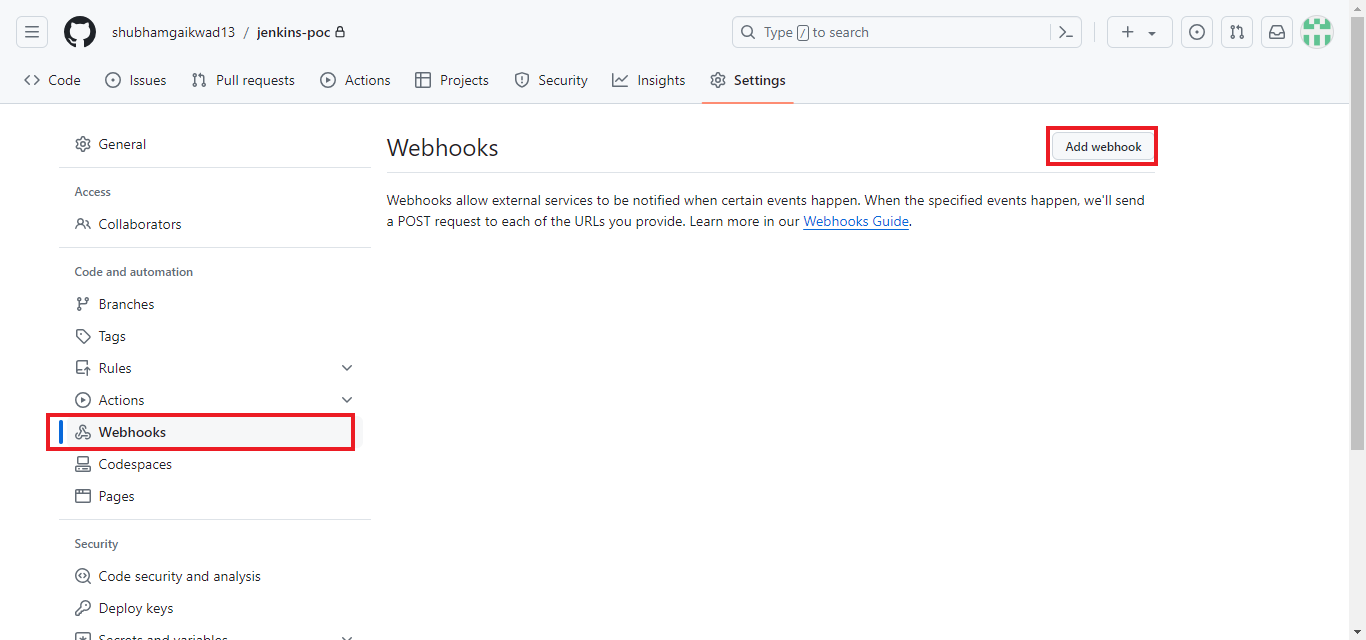
Task: Switch to the Projects tab
Action: click(452, 80)
